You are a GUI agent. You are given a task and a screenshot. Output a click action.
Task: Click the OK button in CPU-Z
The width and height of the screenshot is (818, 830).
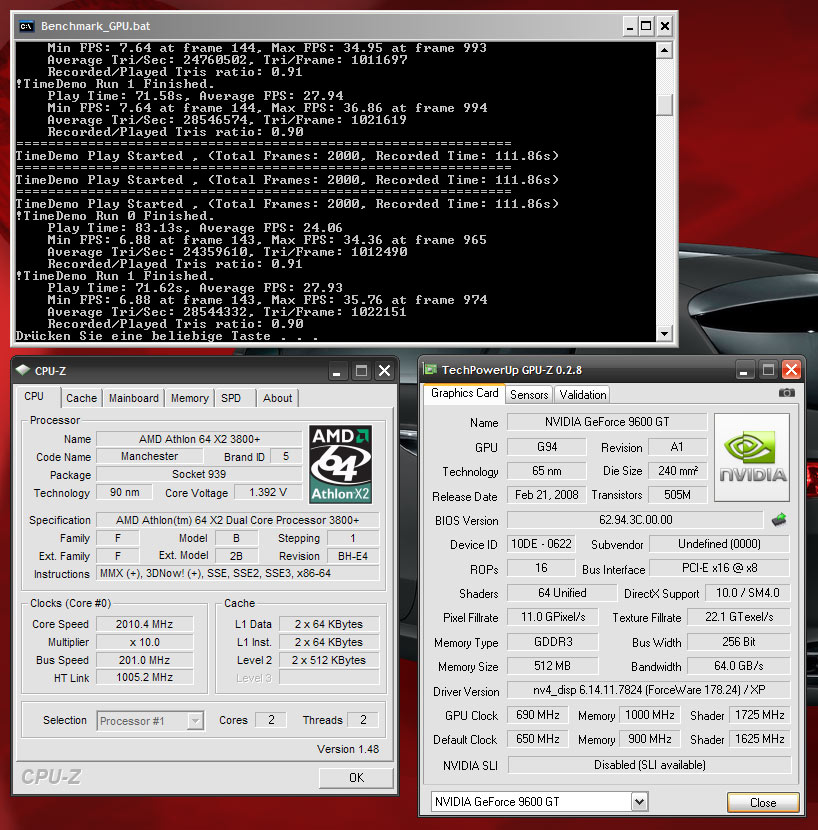356,778
